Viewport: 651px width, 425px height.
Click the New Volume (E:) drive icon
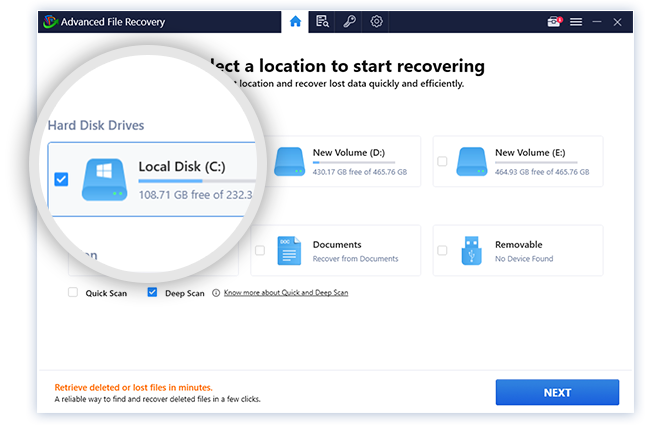[472, 161]
